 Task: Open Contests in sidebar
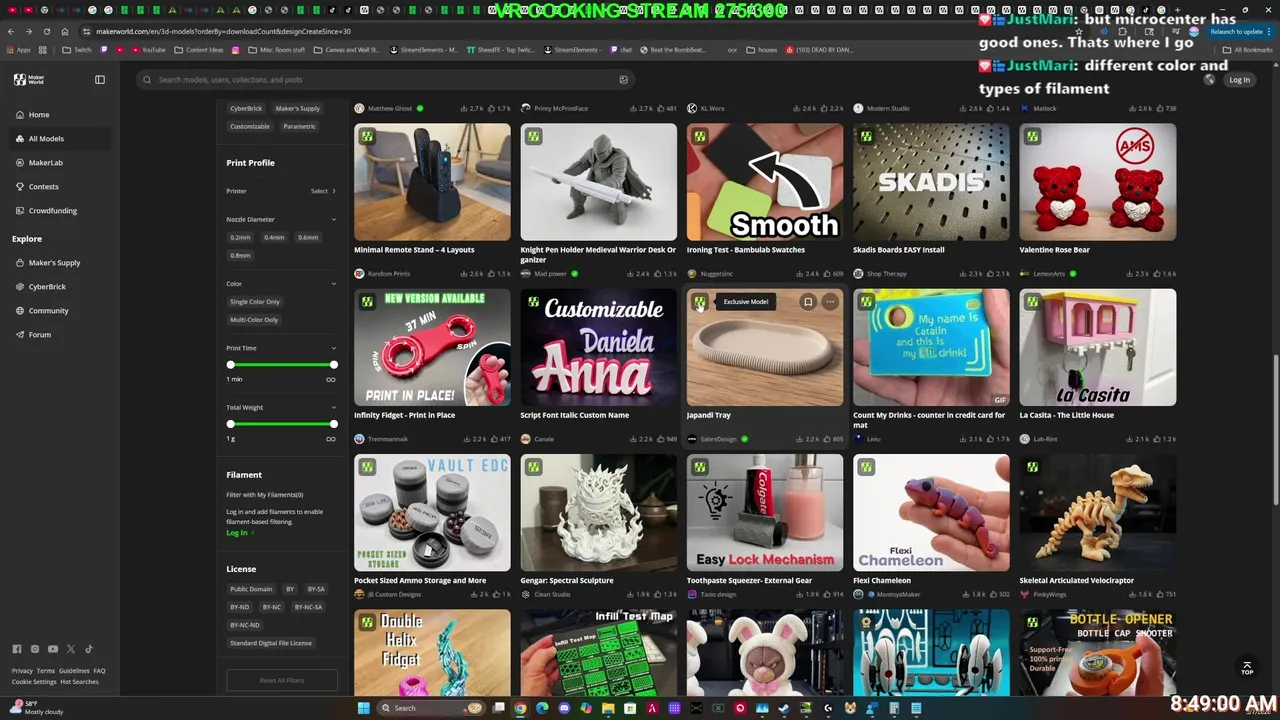60,187
